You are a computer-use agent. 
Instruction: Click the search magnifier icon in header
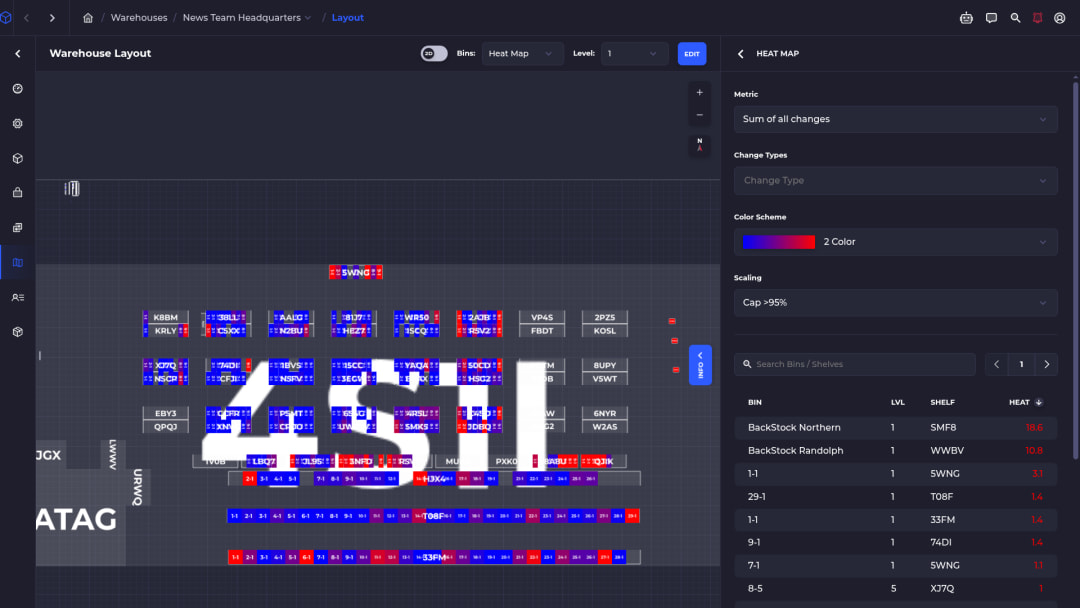[x=1015, y=18]
